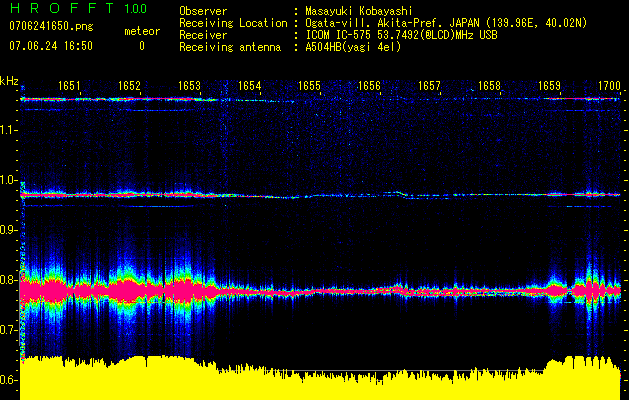Click the ICOM IC-575 receiver text

tap(401, 35)
